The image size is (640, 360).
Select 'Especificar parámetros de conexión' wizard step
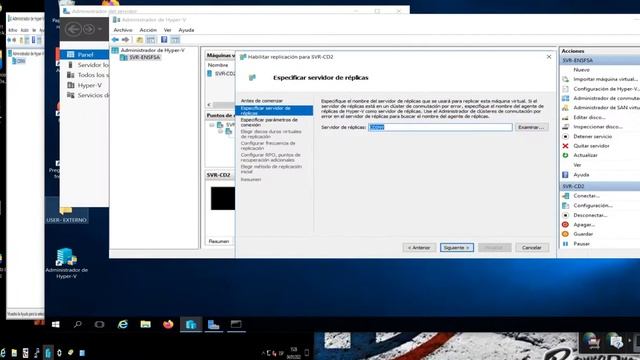click(269, 122)
